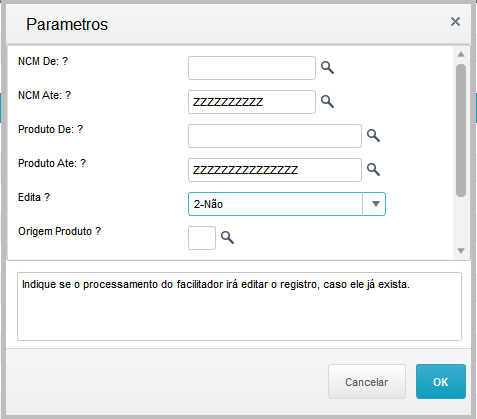The height and width of the screenshot is (419, 477).
Task: Click the Produto Ate magnifier icon
Action: click(x=373, y=170)
